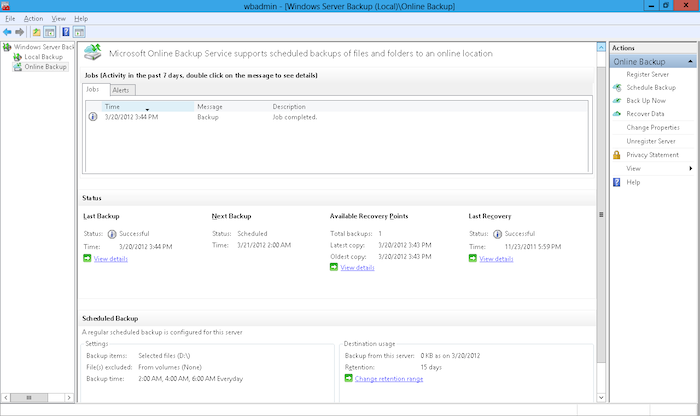The height and width of the screenshot is (416, 700).
Task: Open Recover Data in the Actions pane
Action: [x=647, y=114]
